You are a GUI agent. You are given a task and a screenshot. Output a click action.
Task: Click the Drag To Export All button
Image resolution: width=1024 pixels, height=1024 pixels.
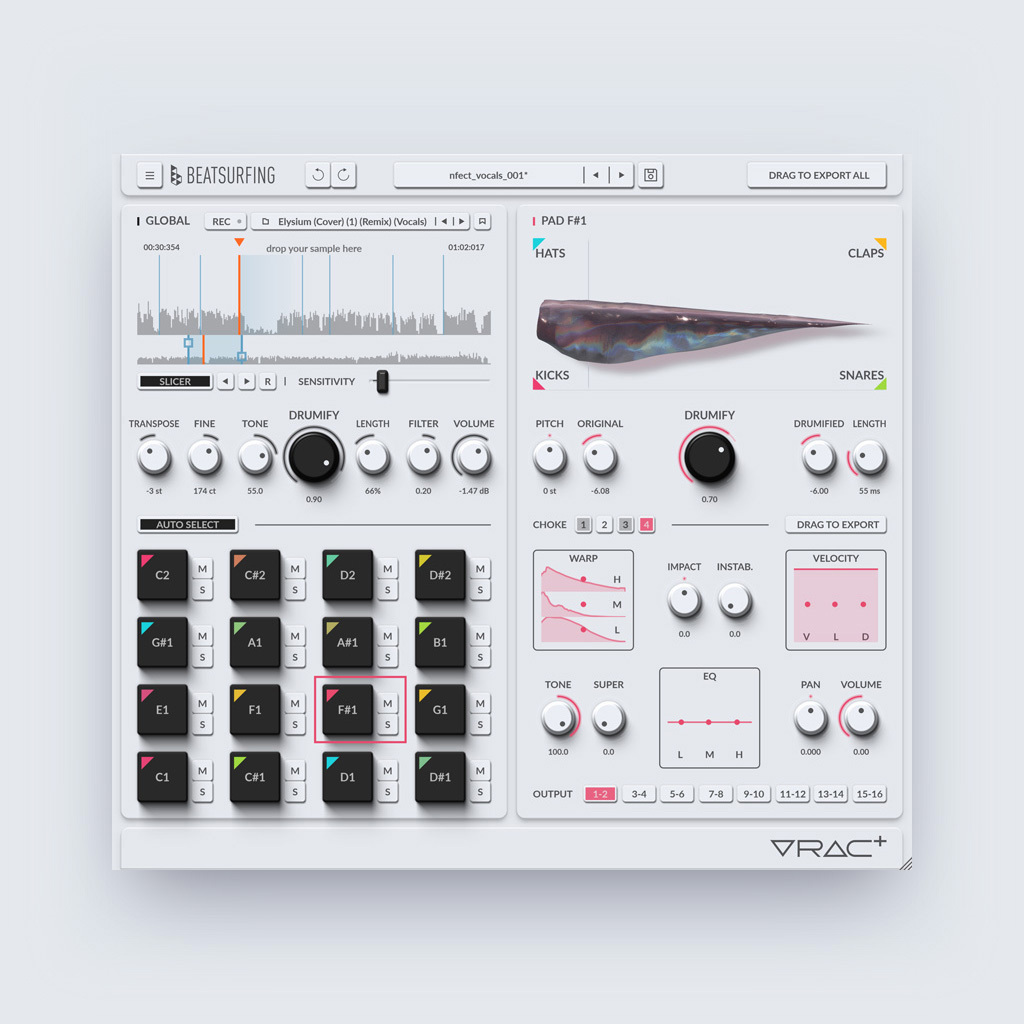tap(818, 175)
